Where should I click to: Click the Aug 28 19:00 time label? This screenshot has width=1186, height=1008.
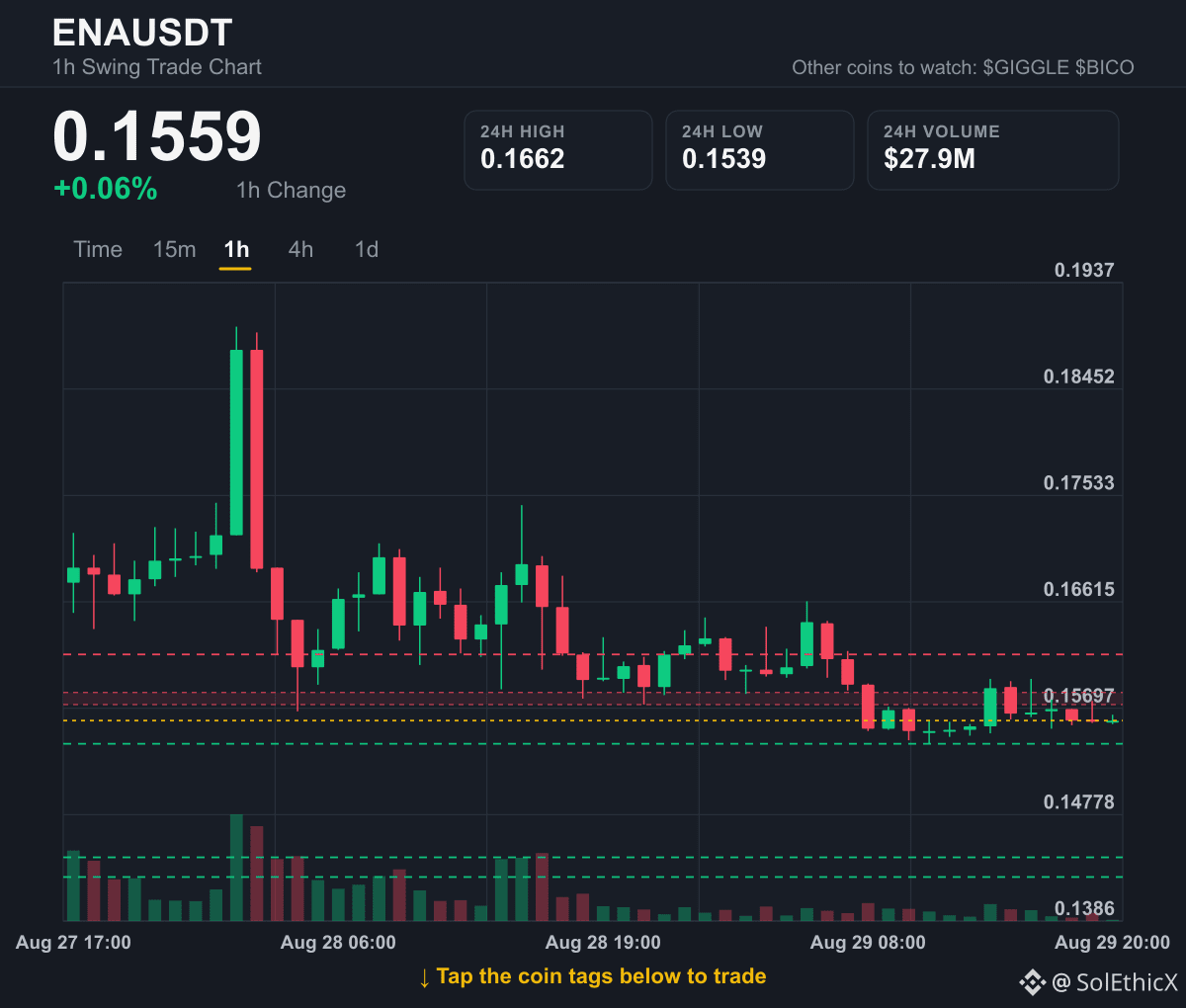point(603,943)
